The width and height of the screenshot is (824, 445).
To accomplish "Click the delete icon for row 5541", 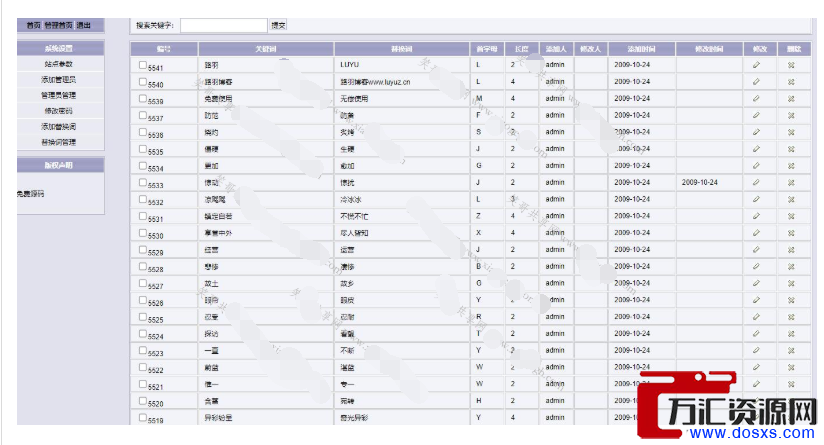I will tap(791, 65).
